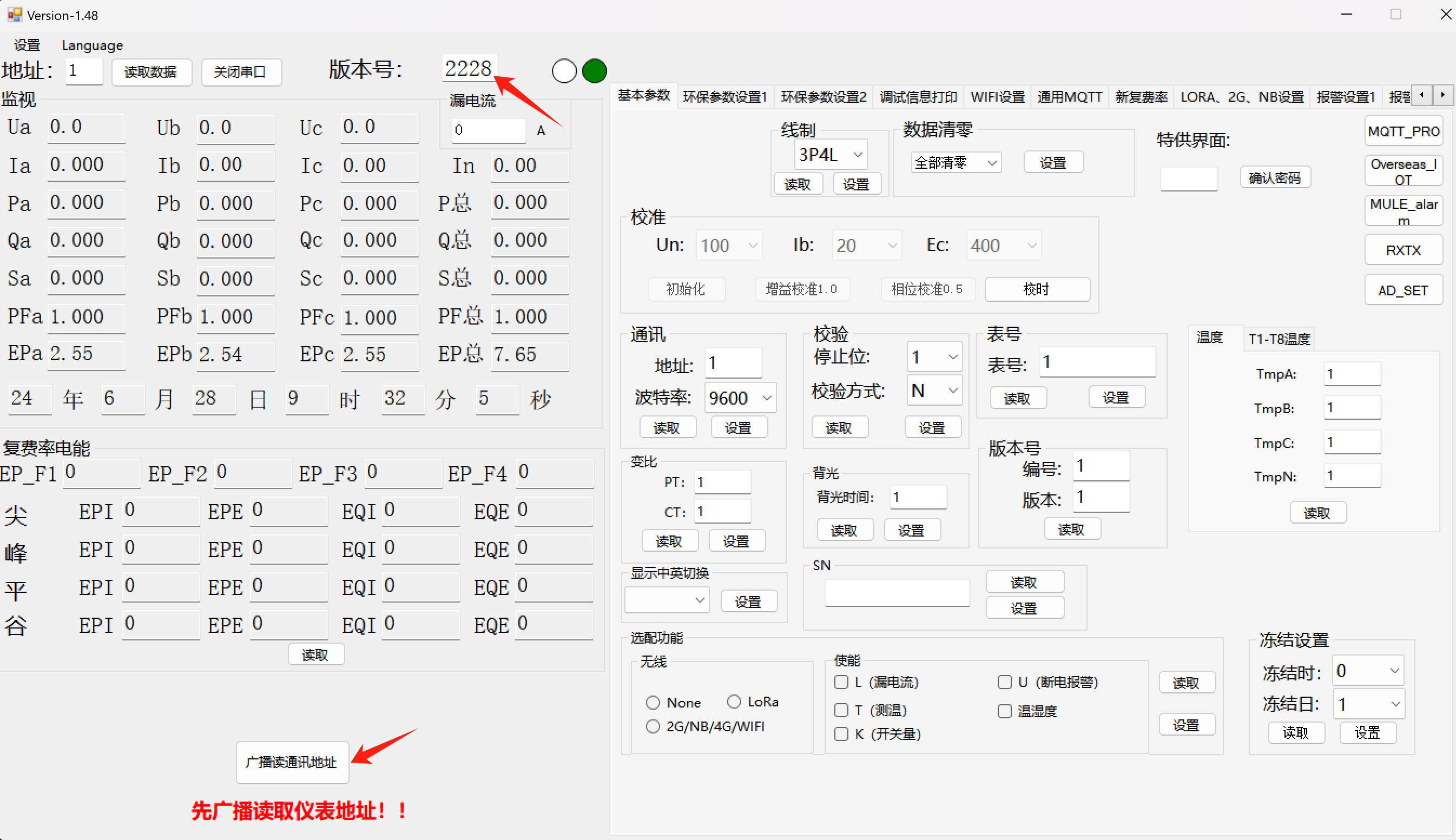Expand the 冻结时 dropdown
The height and width of the screenshot is (840, 1456).
pyautogui.click(x=1394, y=670)
